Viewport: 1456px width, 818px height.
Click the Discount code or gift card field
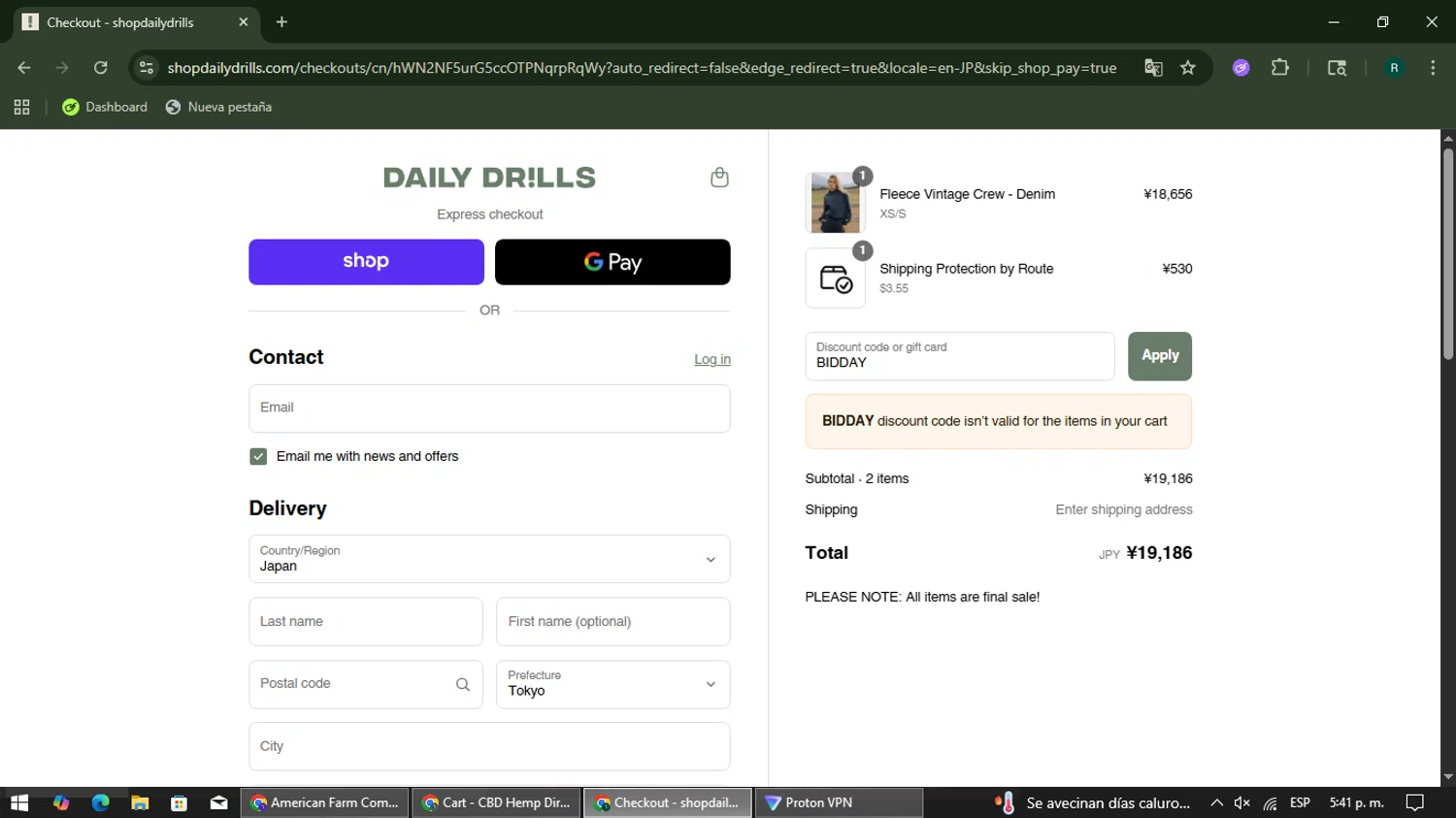tap(960, 356)
